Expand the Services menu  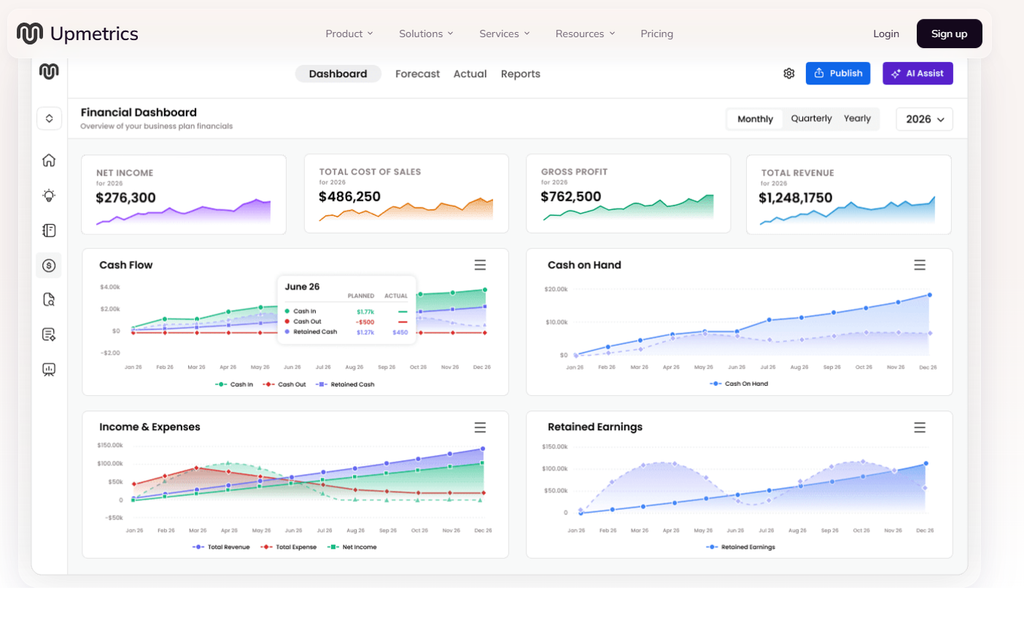point(504,33)
